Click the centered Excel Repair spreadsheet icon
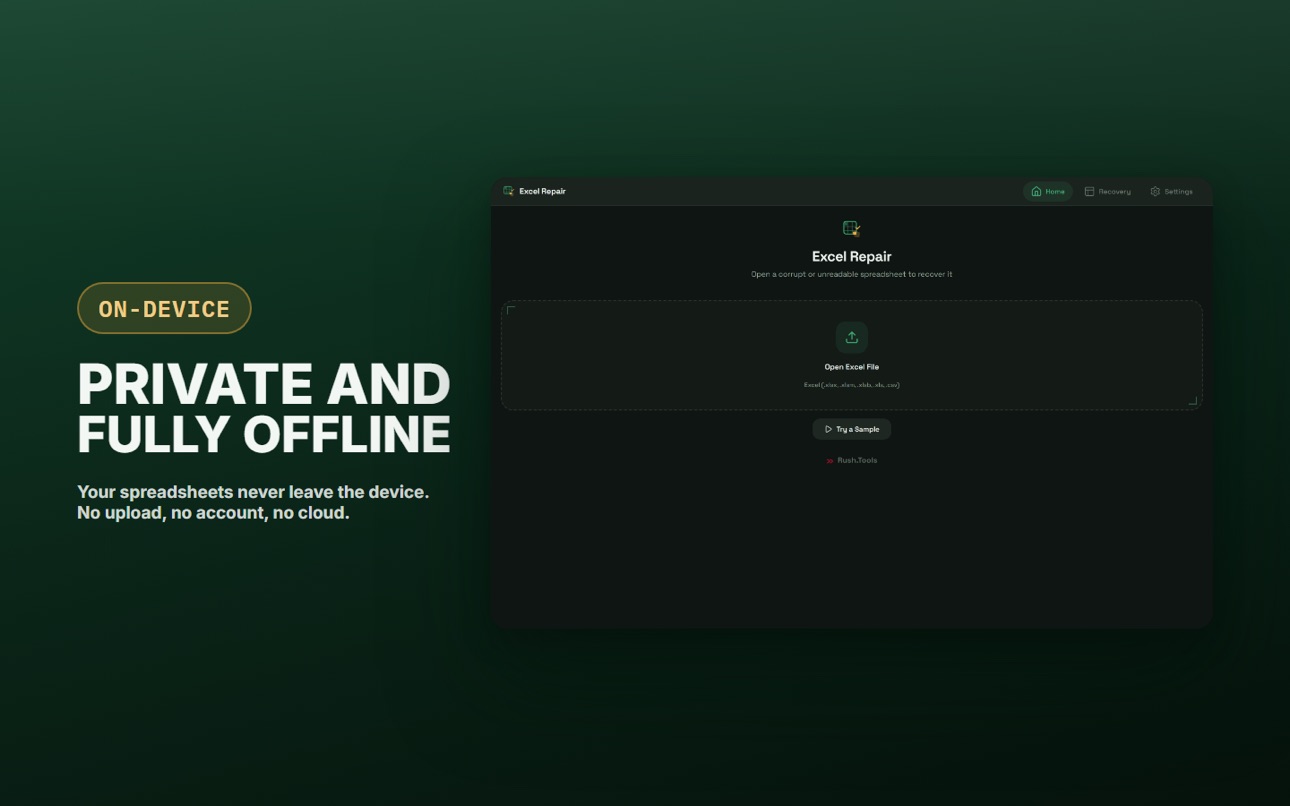 pyautogui.click(x=852, y=229)
